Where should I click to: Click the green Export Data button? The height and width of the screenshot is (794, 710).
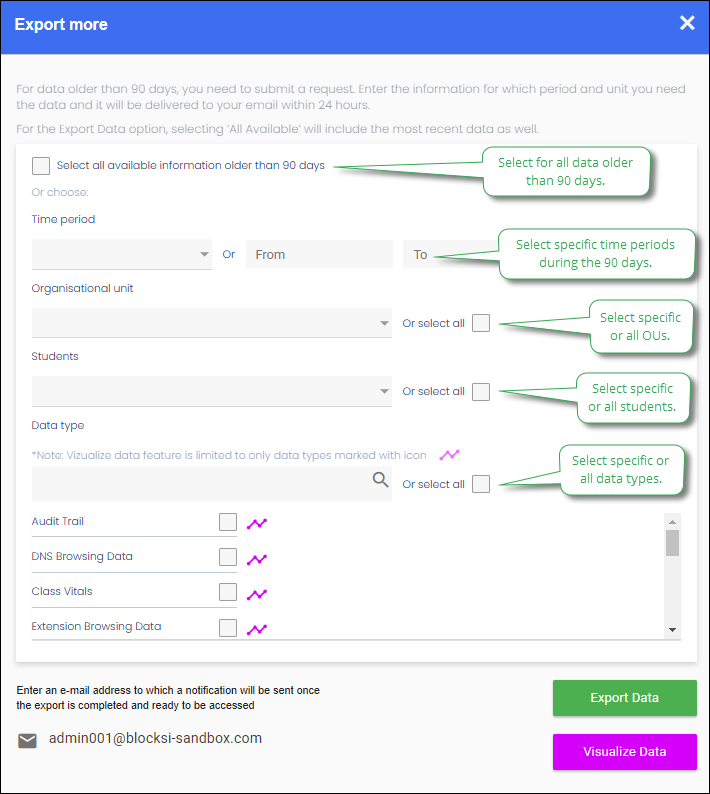point(624,698)
